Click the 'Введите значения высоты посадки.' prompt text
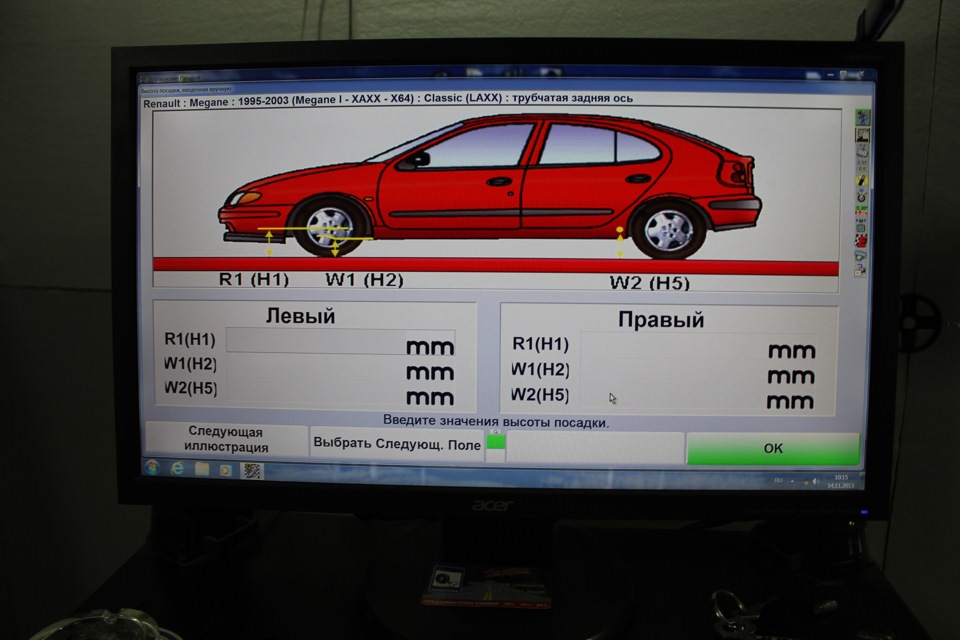The height and width of the screenshot is (640, 960). point(496,421)
